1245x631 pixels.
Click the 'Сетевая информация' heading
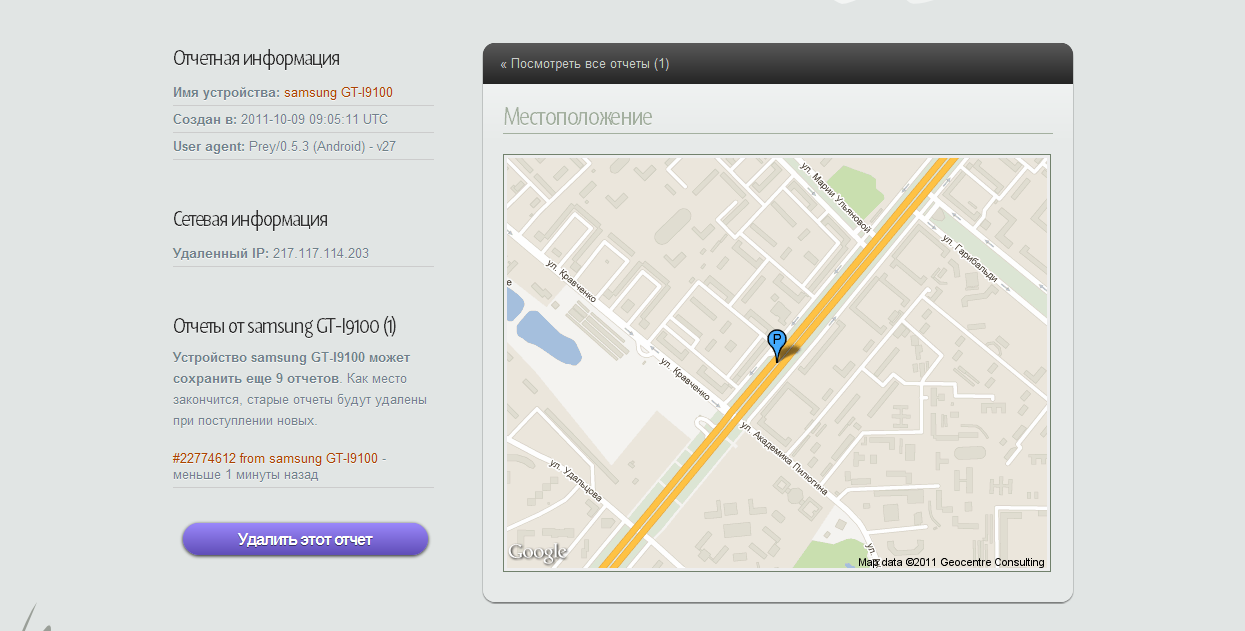pos(250,219)
